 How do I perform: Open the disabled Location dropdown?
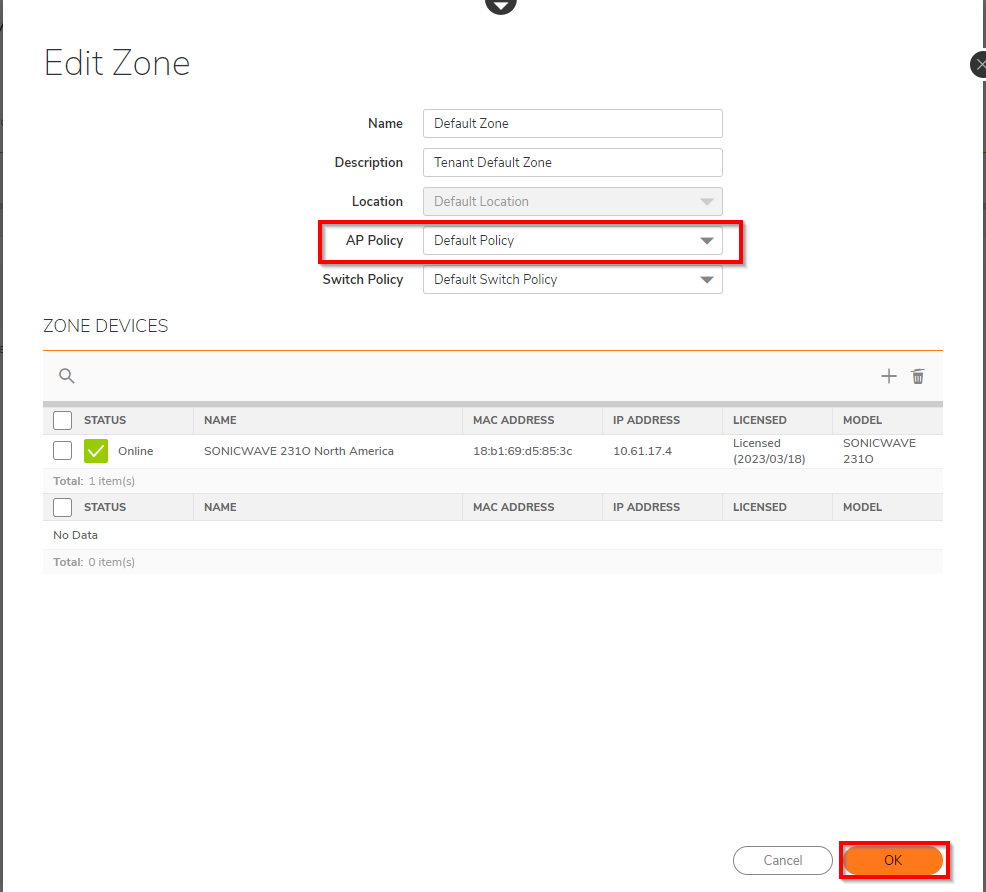click(x=572, y=202)
